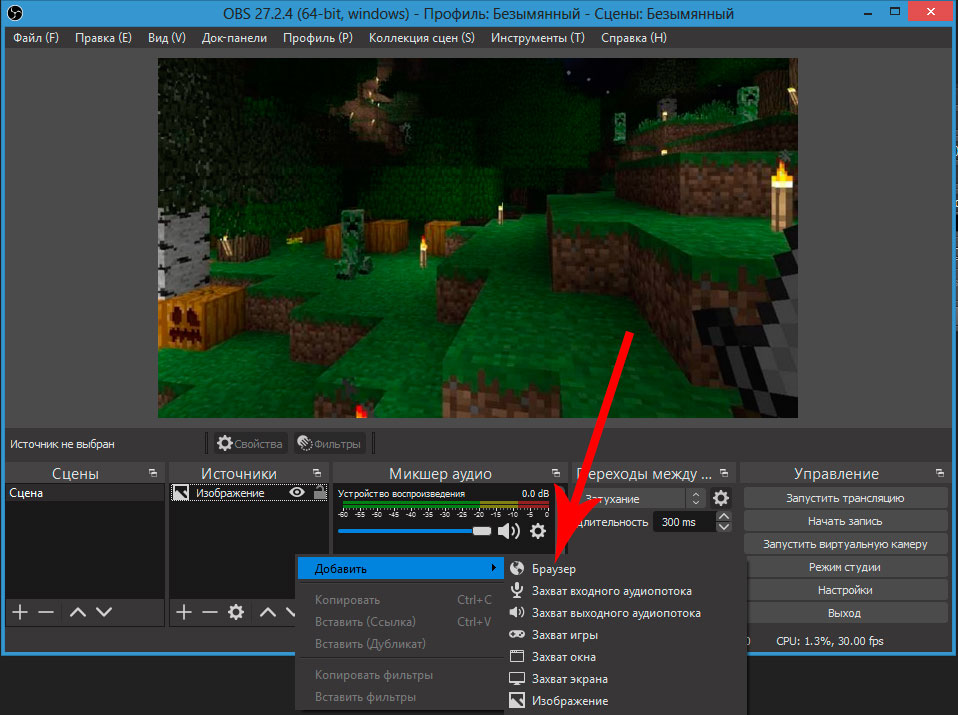Viewport: 958px width, 715px height.
Task: Add a Захват экрана source
Action: 626,679
